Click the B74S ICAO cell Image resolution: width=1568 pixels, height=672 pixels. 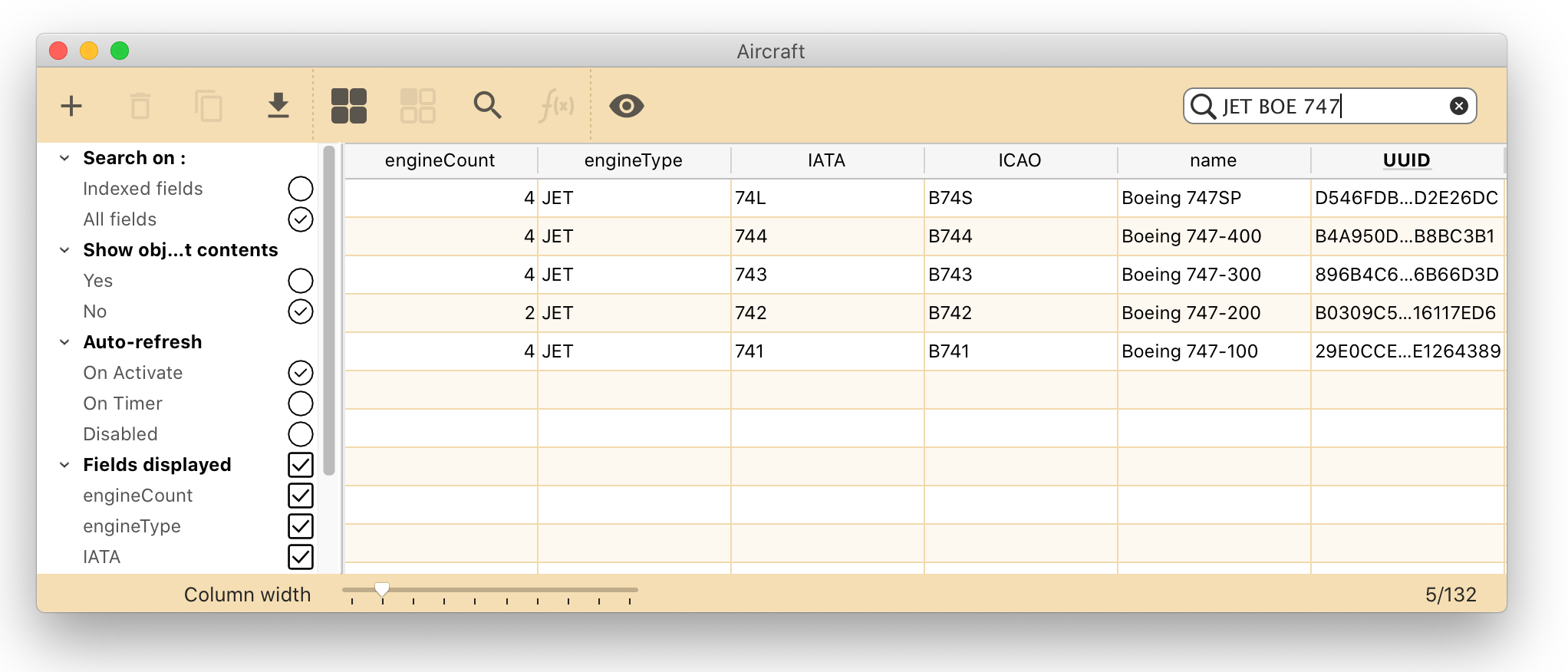click(1020, 198)
